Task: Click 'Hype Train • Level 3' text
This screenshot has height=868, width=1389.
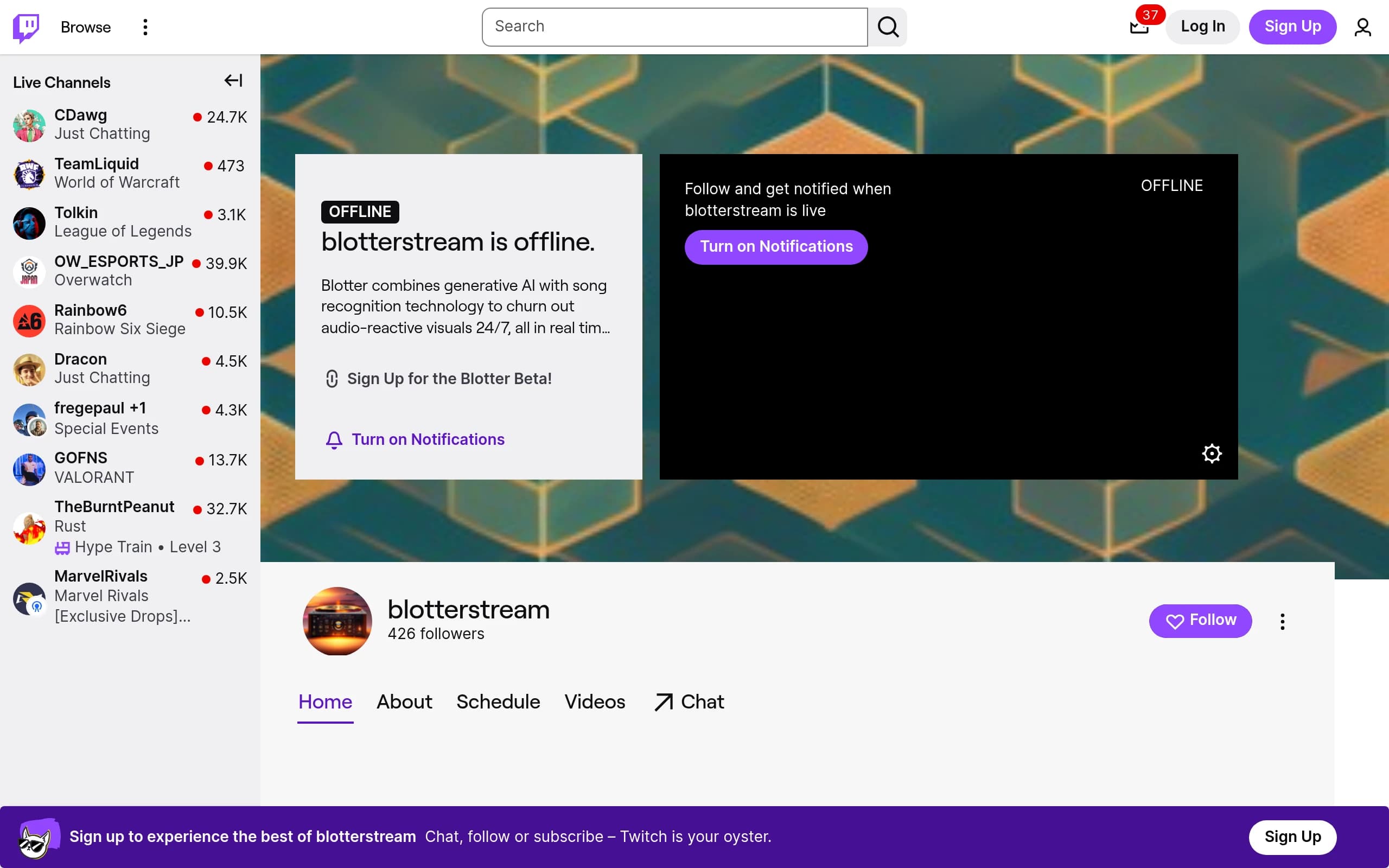Action: pos(148,547)
